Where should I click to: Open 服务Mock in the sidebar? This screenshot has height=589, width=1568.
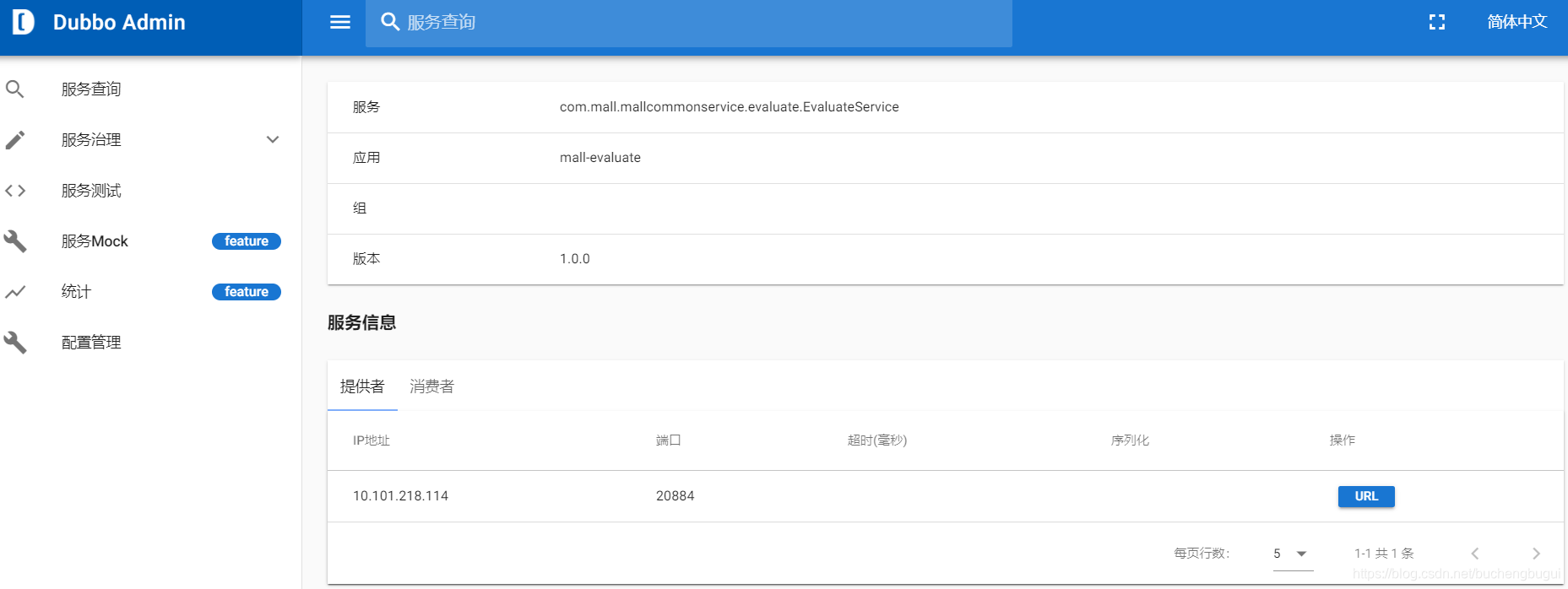[x=151, y=241]
